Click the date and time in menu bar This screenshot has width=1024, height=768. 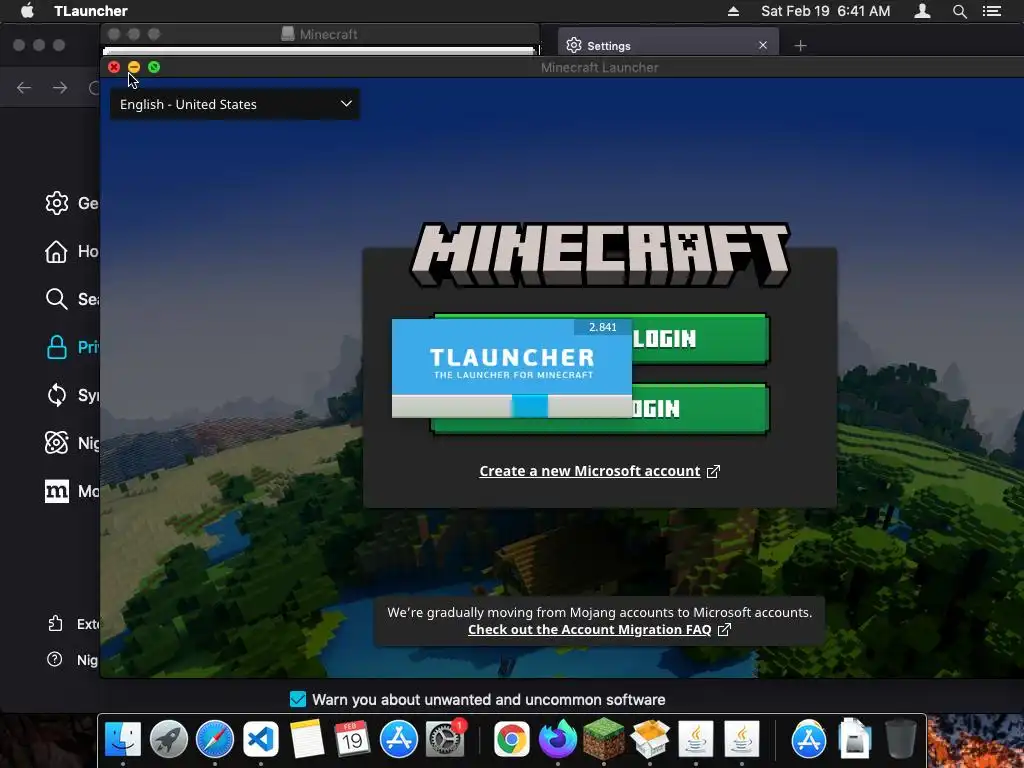825,11
